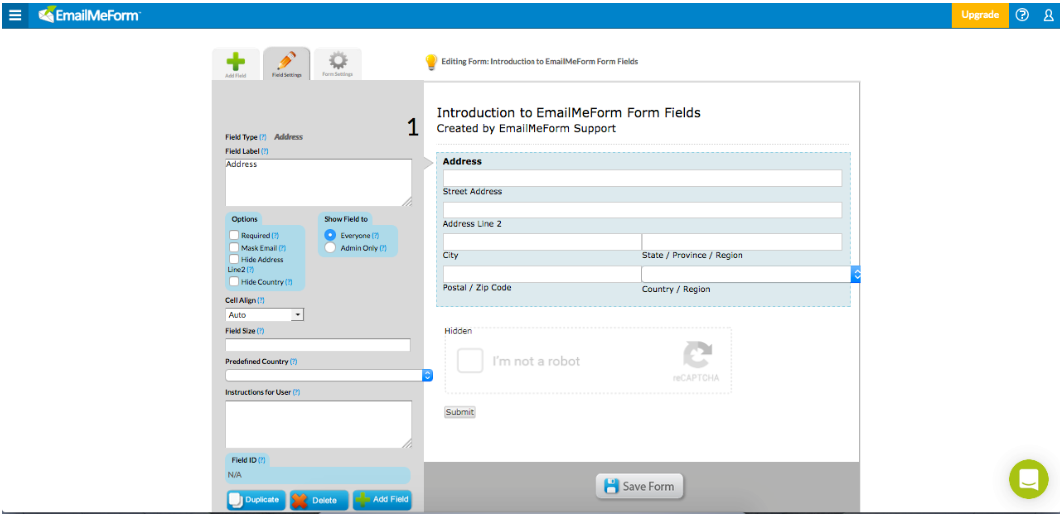
Task: Click the reCAPTCHA logo
Action: pyautogui.click(x=696, y=355)
